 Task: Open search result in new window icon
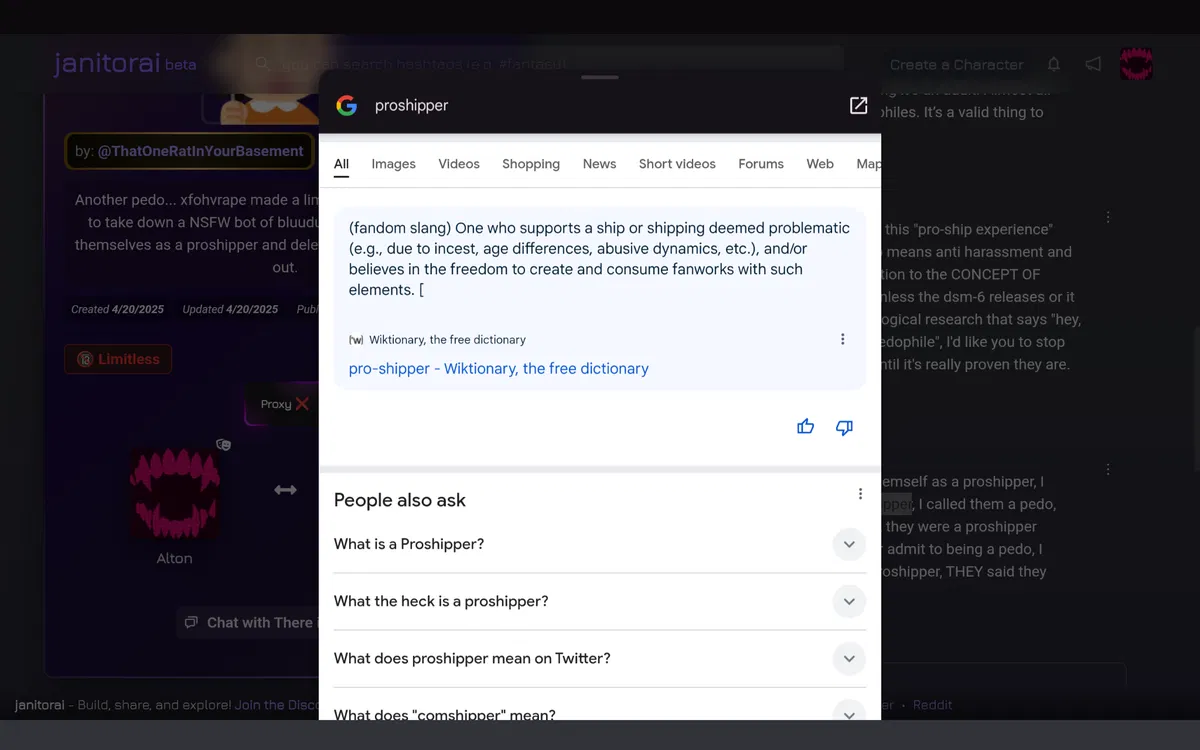tap(858, 106)
